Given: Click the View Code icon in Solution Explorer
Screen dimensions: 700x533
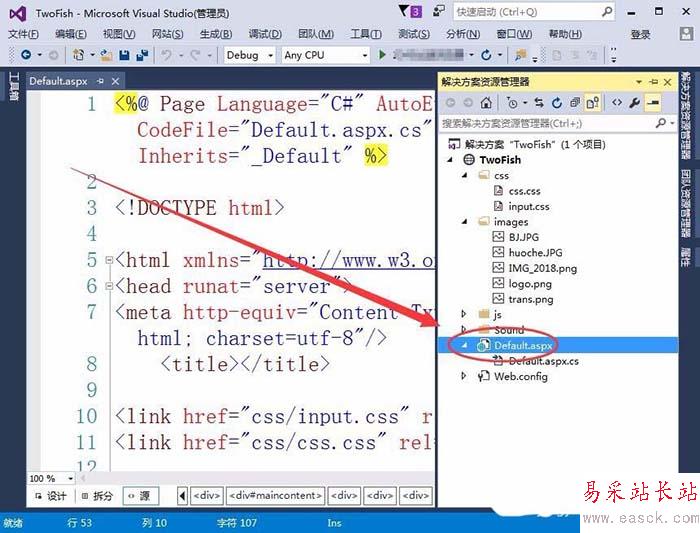Looking at the screenshot, I should (617, 103).
